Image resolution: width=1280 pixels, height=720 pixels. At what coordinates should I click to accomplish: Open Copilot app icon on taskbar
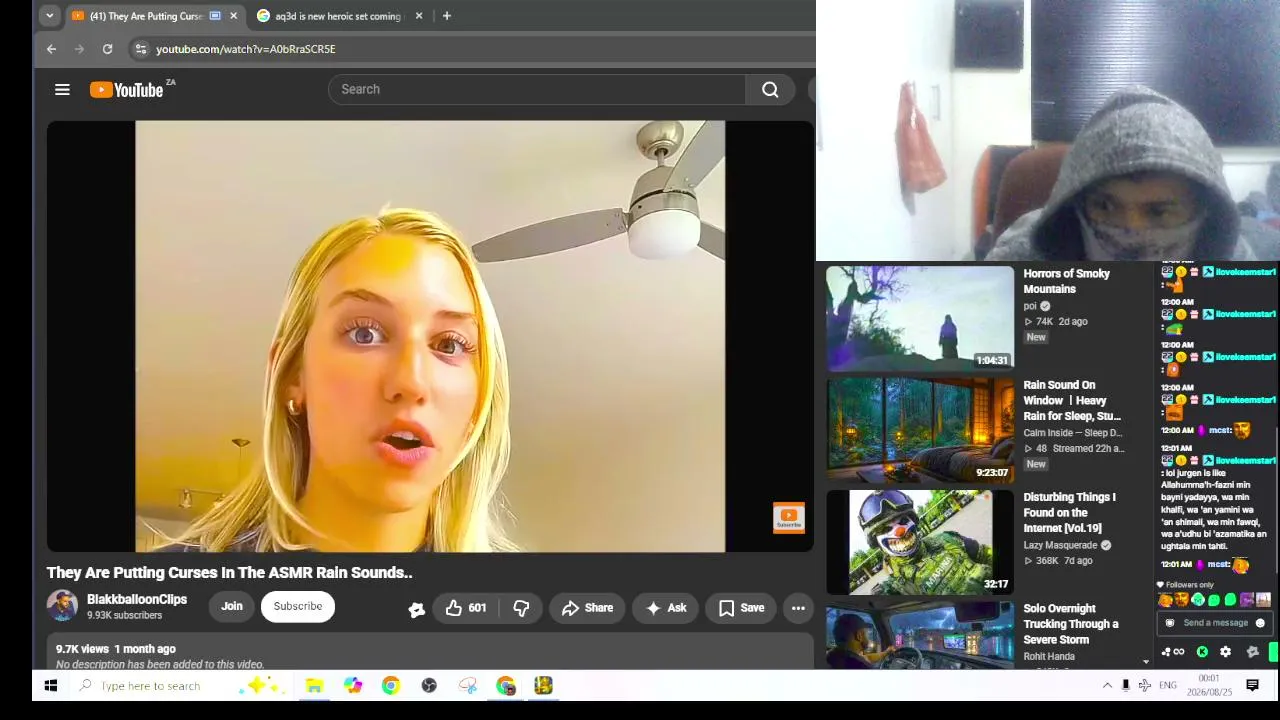pyautogui.click(x=352, y=686)
